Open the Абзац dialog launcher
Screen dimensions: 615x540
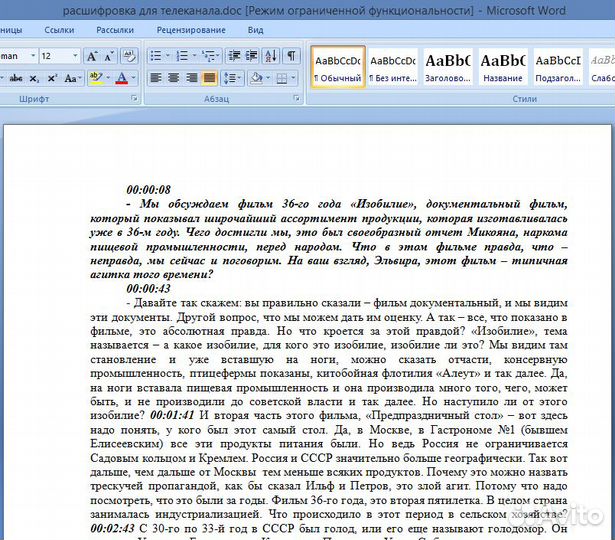pos(297,98)
